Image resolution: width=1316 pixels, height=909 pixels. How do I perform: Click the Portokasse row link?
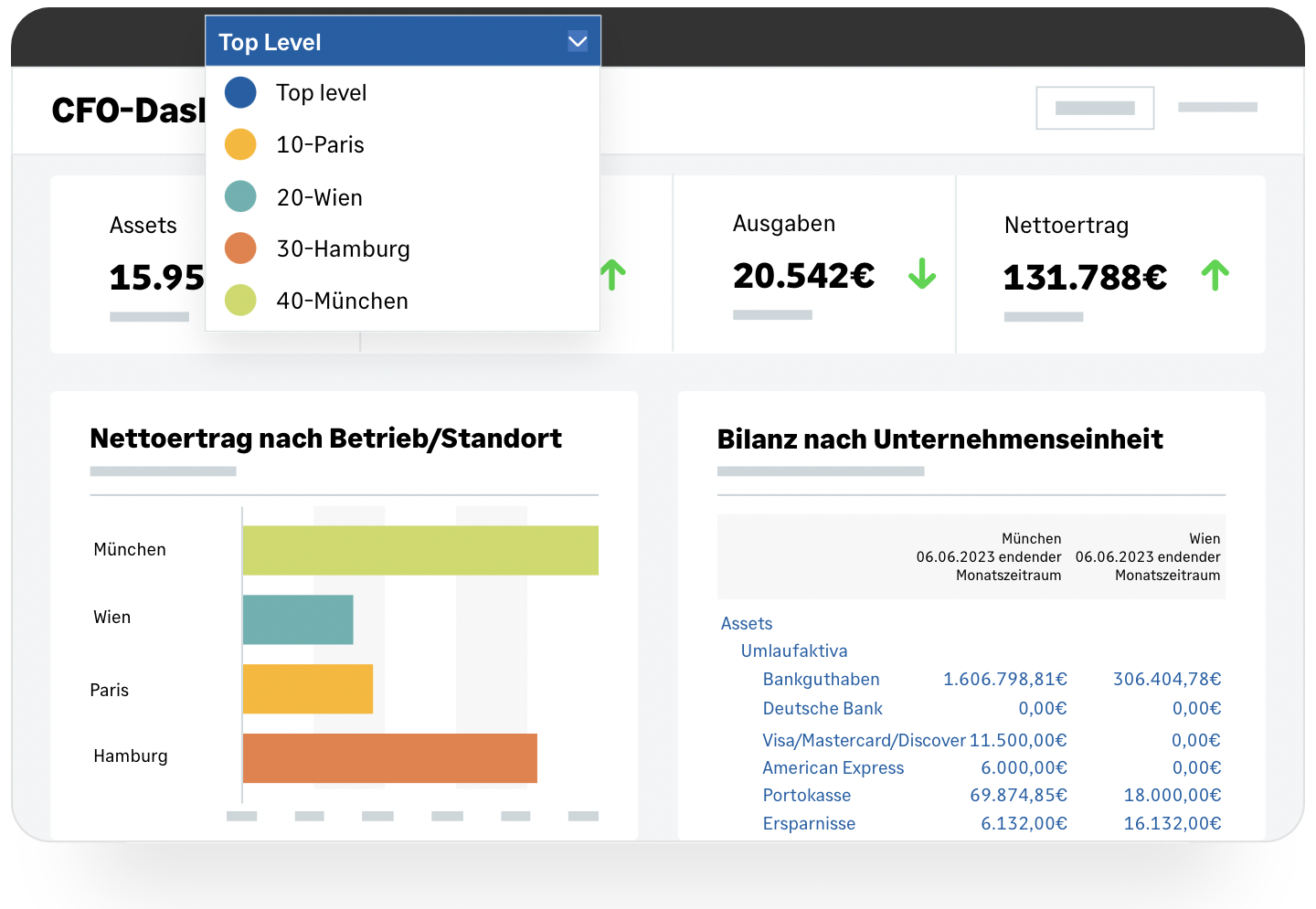806,796
